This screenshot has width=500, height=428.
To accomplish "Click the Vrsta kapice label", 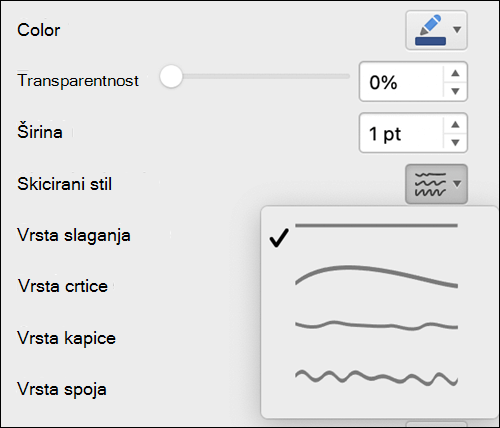I will [67, 338].
